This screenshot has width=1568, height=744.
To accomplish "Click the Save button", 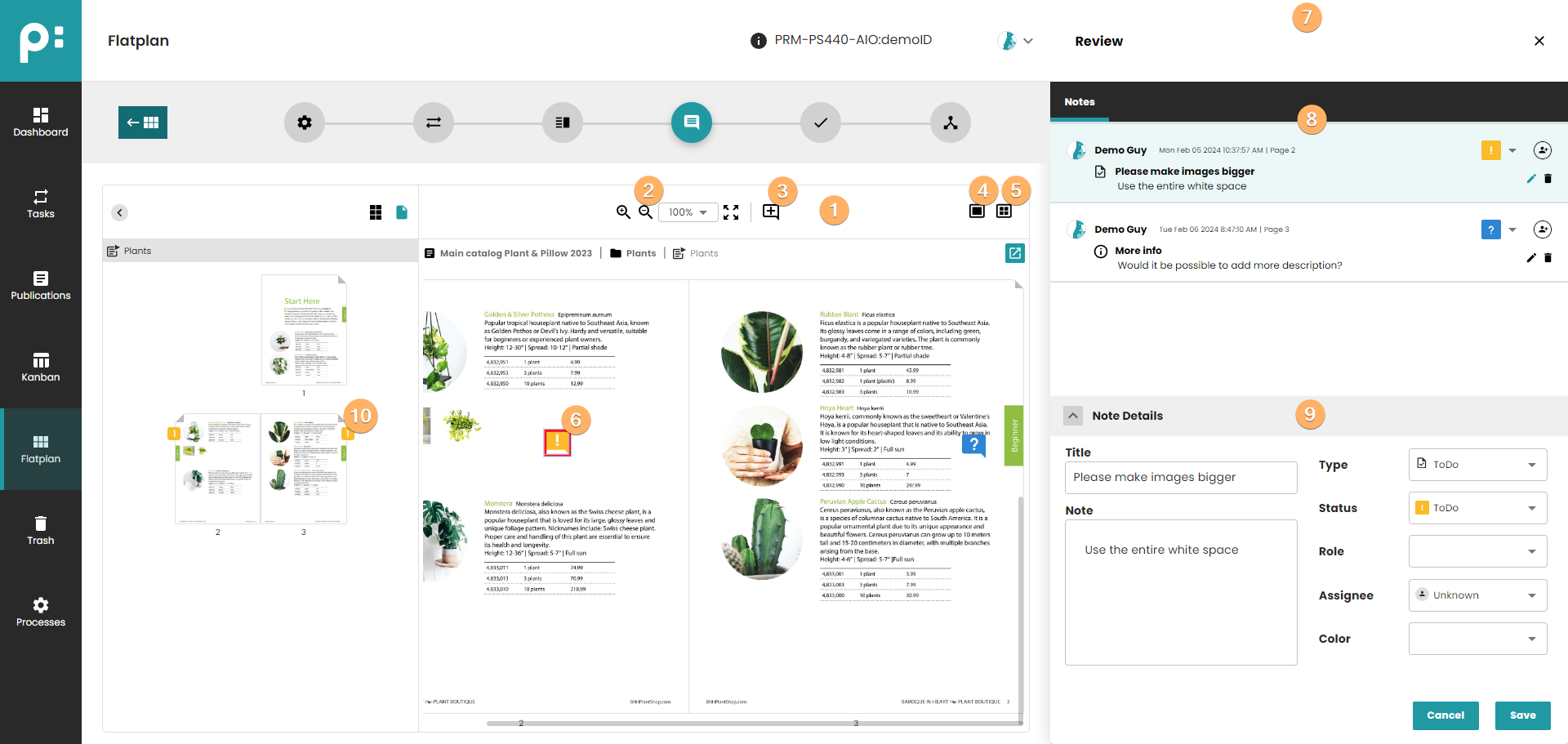I will 1522,715.
